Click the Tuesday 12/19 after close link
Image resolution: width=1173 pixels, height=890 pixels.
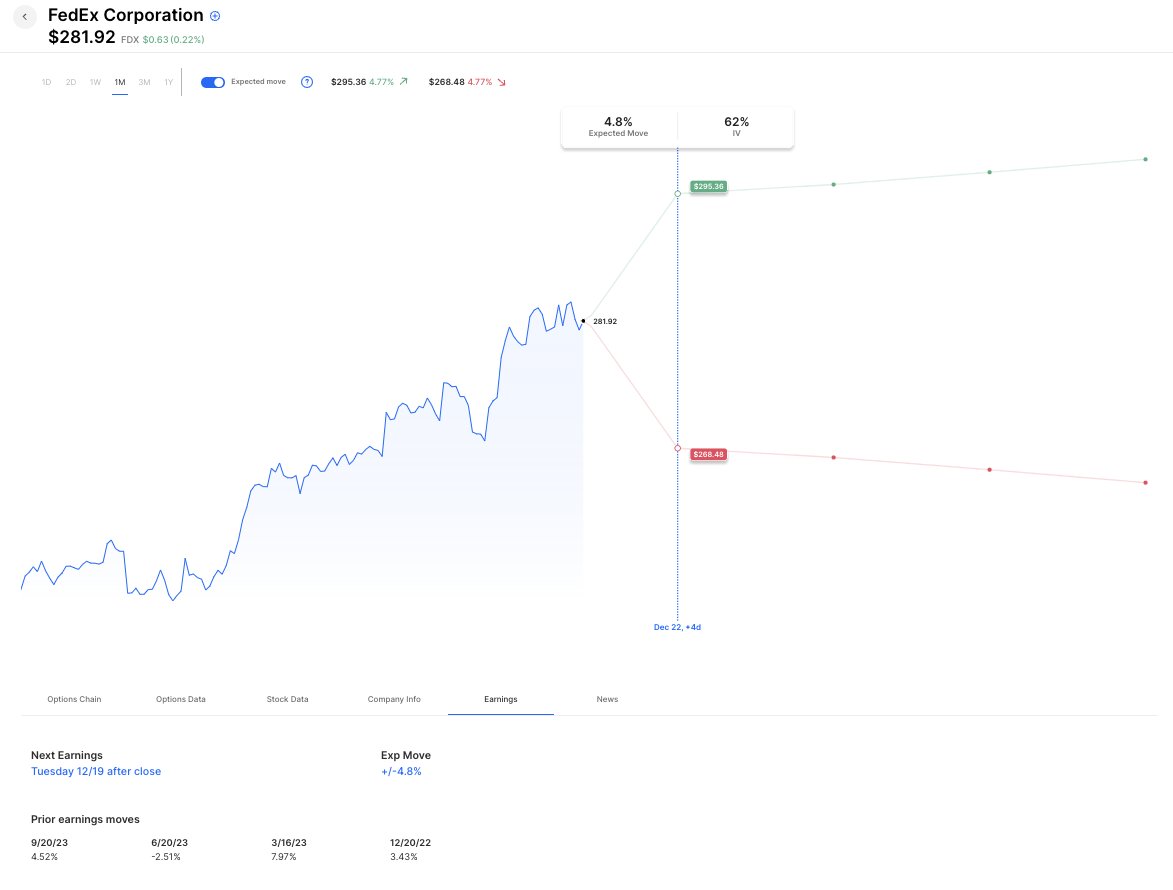click(96, 771)
